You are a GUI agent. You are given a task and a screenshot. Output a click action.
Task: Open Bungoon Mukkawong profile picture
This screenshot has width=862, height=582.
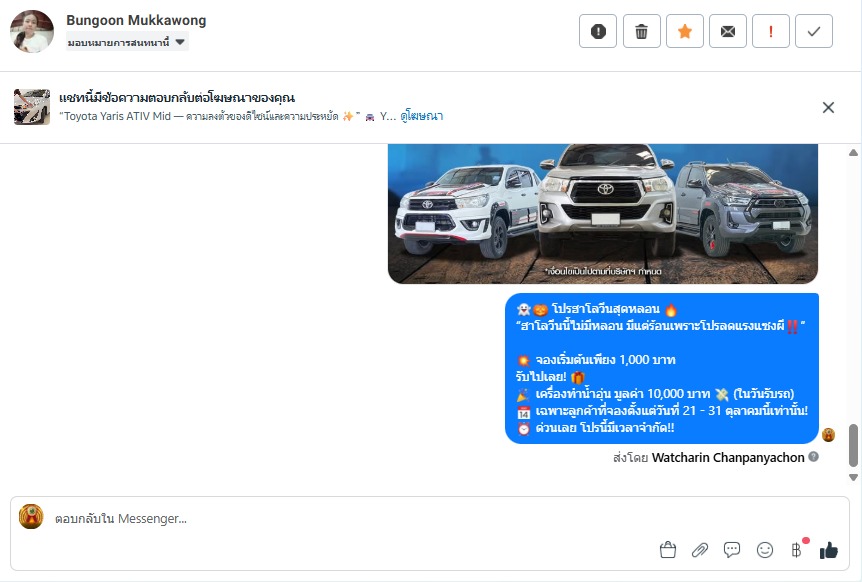tap(32, 31)
